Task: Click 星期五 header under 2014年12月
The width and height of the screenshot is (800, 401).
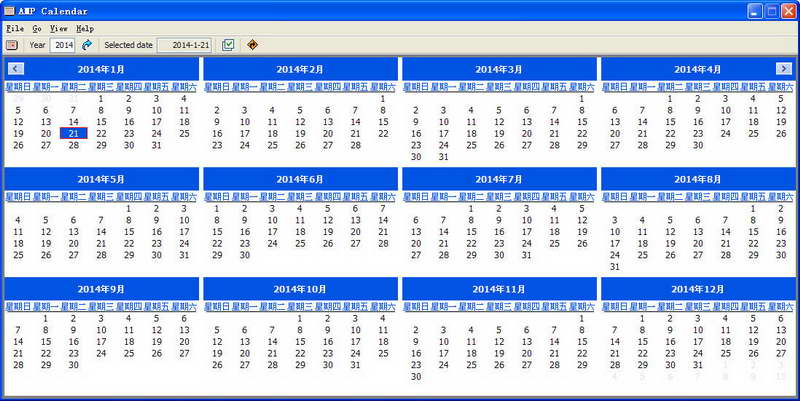Action: (753, 307)
